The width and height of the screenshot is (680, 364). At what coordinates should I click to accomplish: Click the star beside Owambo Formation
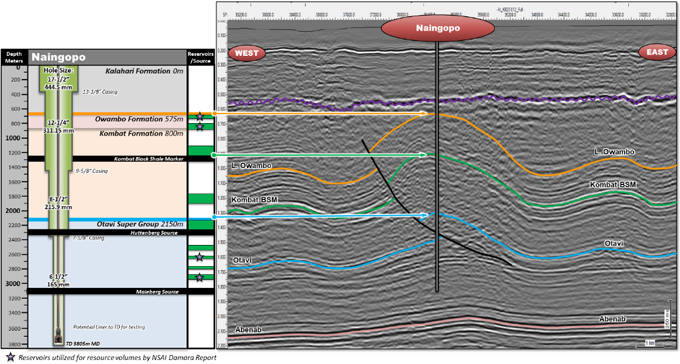pos(199,116)
